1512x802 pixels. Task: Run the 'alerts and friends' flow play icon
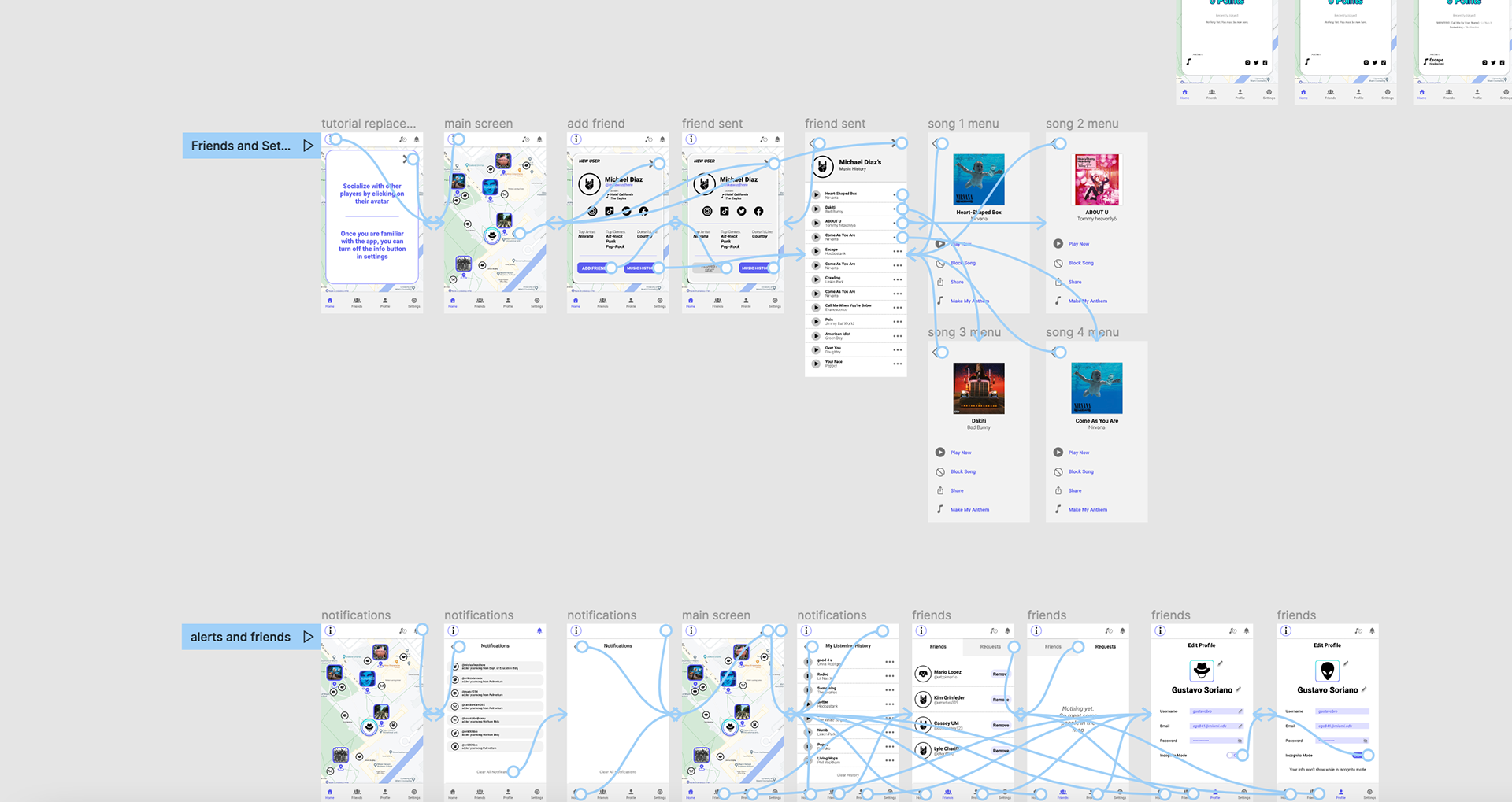coord(308,637)
